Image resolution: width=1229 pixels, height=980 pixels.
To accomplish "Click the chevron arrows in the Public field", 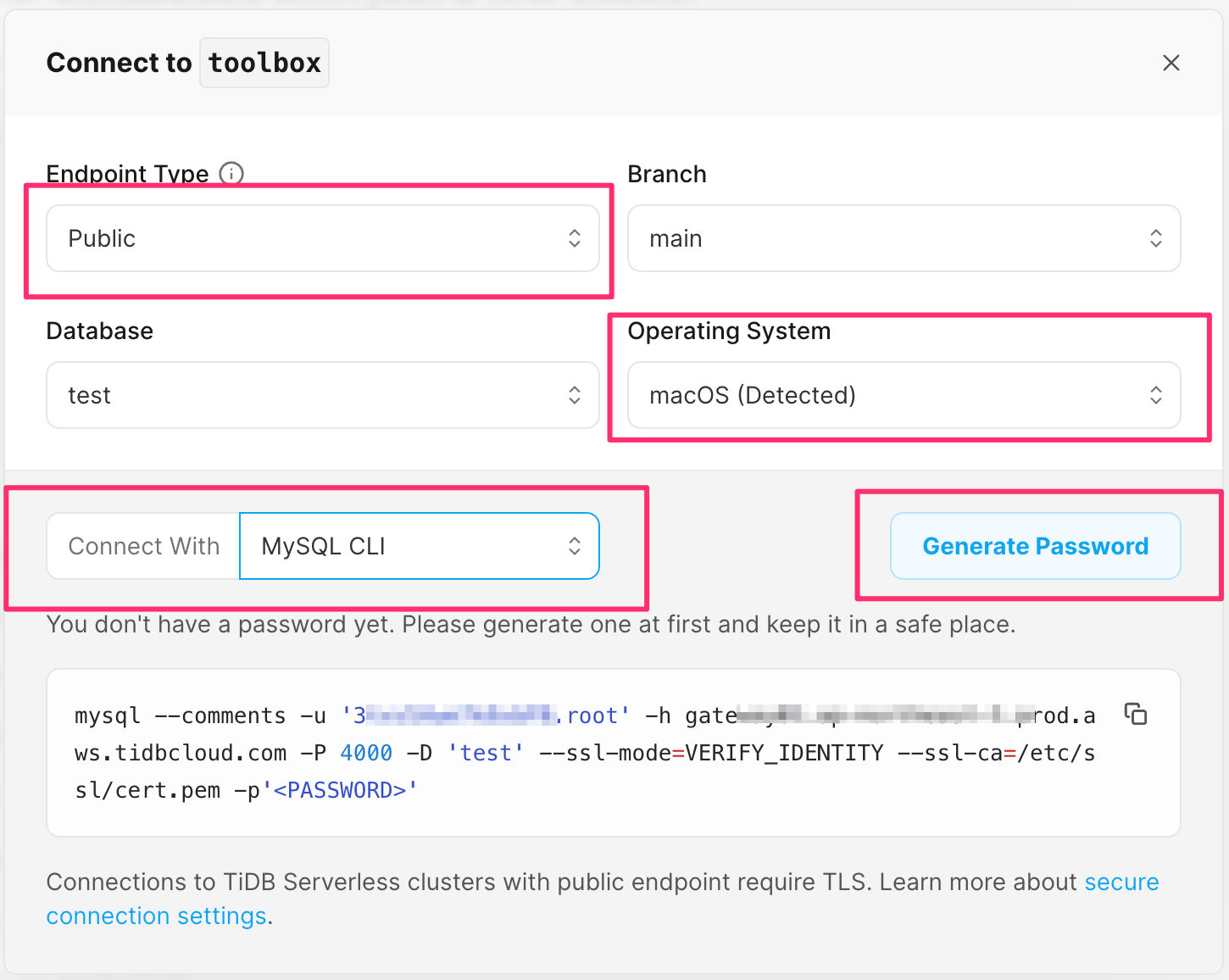I will (575, 238).
